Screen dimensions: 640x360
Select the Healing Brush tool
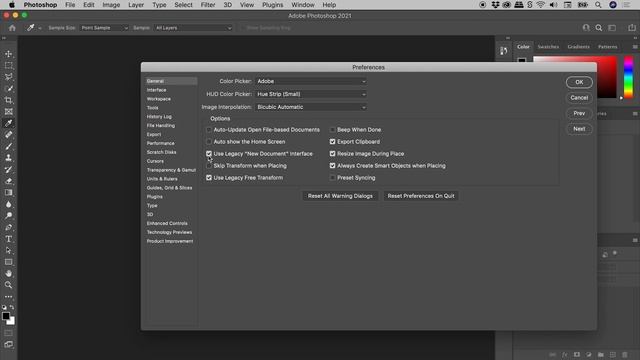coord(9,135)
